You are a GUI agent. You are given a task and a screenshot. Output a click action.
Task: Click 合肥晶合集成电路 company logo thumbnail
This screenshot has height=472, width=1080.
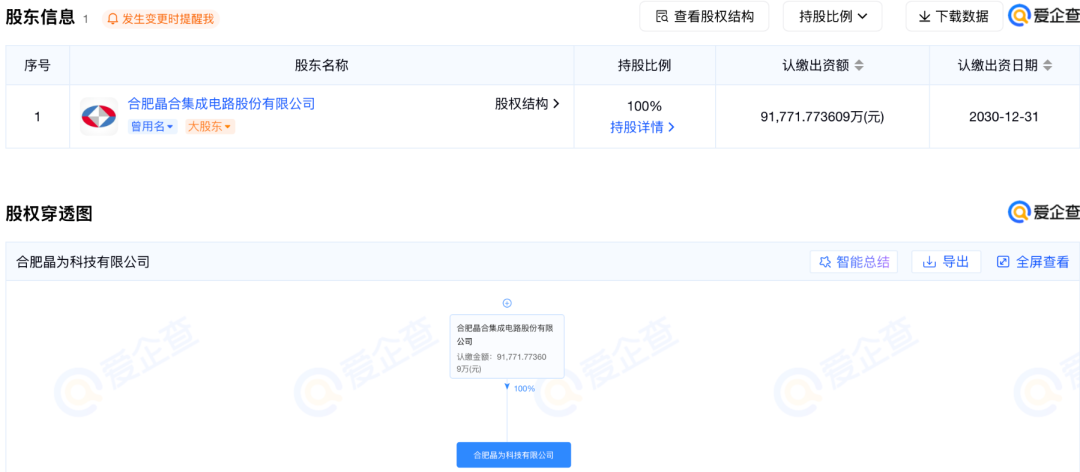tap(98, 116)
